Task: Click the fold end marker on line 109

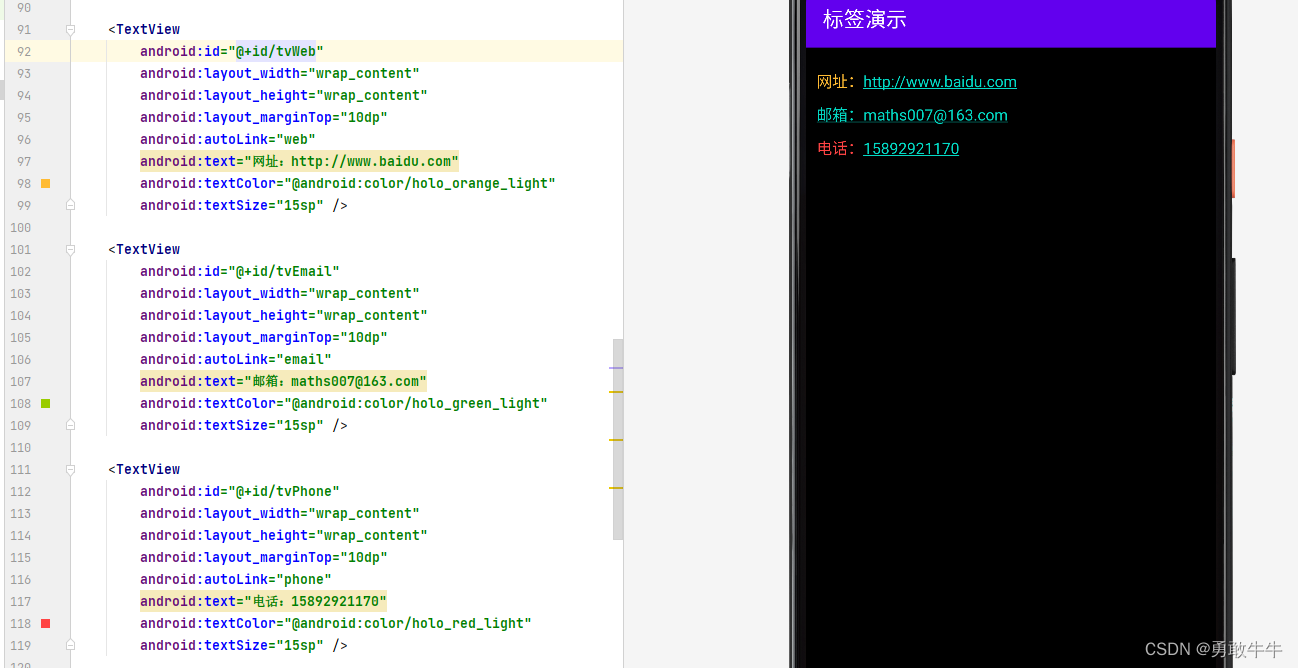Action: 70,425
